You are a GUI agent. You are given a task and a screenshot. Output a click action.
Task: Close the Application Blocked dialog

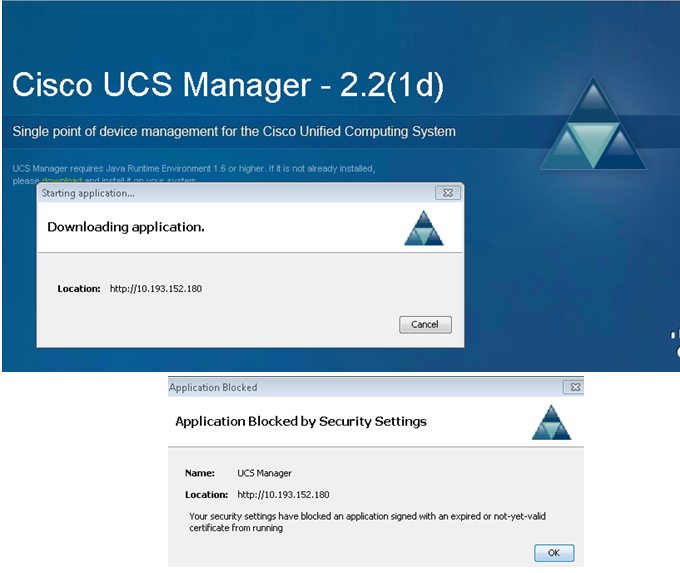(572, 387)
